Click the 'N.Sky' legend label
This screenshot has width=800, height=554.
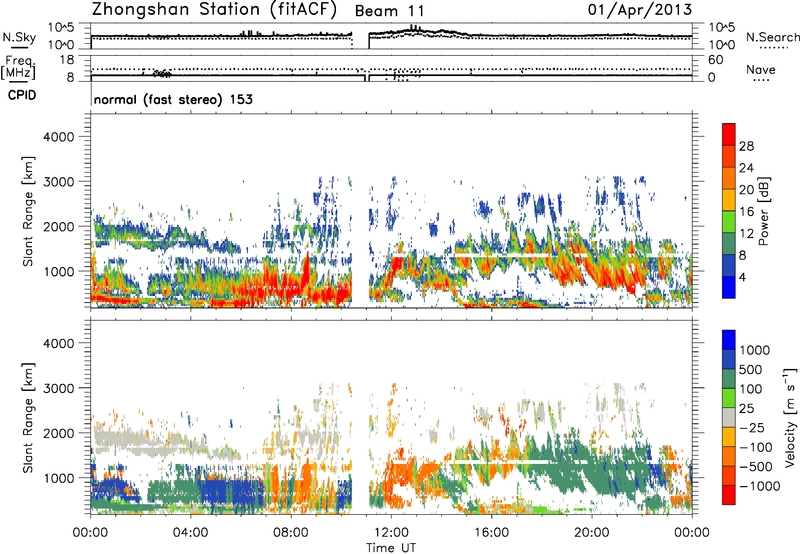[19, 37]
